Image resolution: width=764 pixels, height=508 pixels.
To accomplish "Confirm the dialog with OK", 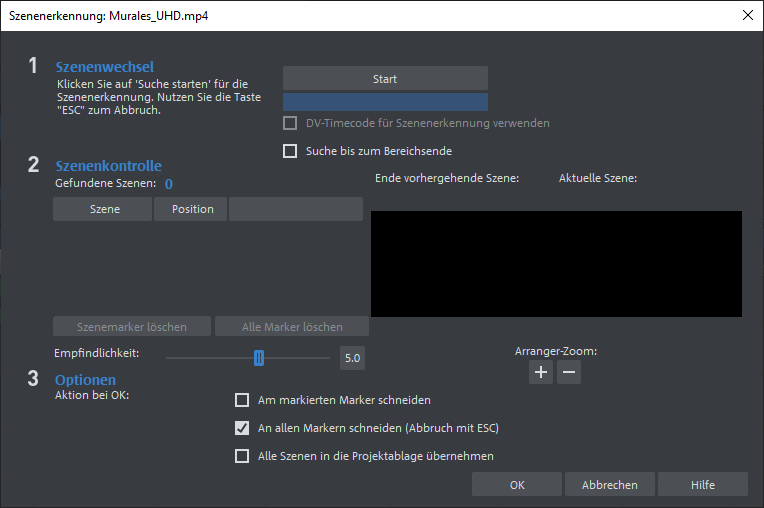I will click(517, 485).
